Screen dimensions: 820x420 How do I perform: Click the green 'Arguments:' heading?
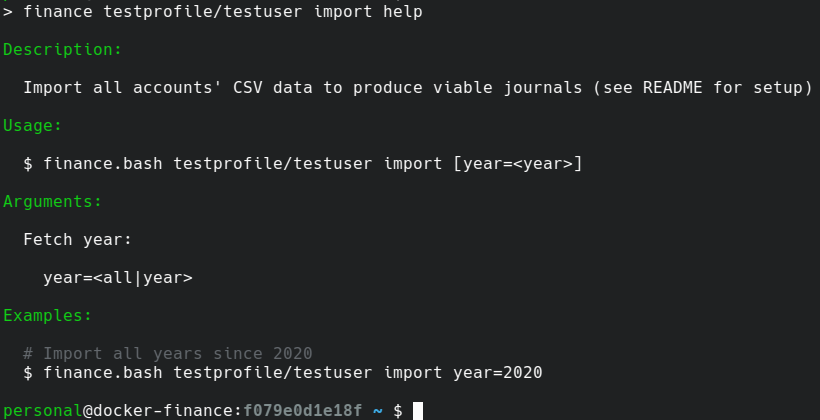(53, 201)
